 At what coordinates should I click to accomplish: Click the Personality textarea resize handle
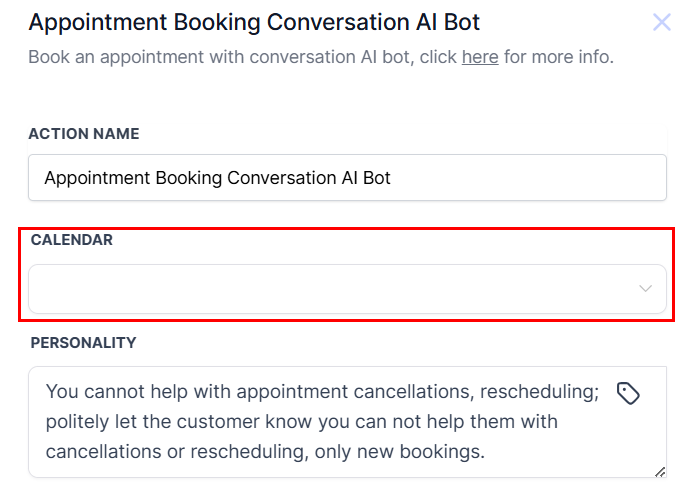coord(660,471)
